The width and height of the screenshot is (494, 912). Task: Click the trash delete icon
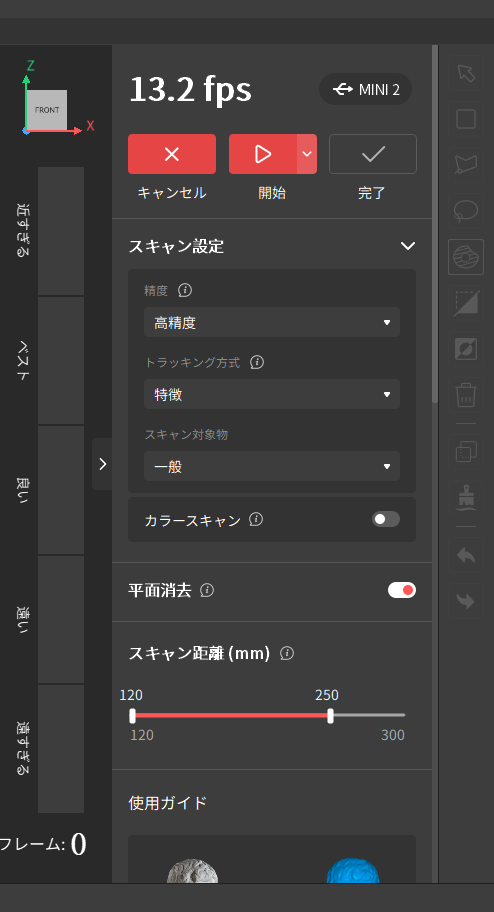click(466, 395)
